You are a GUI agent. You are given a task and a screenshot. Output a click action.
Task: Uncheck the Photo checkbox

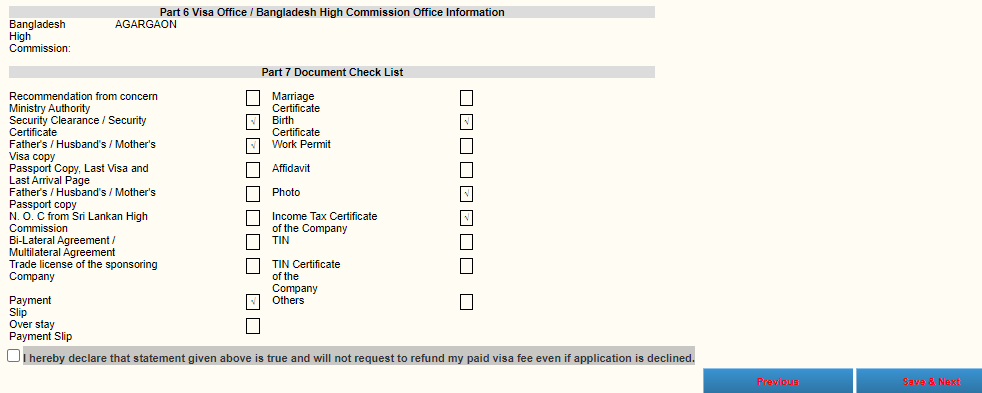(467, 194)
